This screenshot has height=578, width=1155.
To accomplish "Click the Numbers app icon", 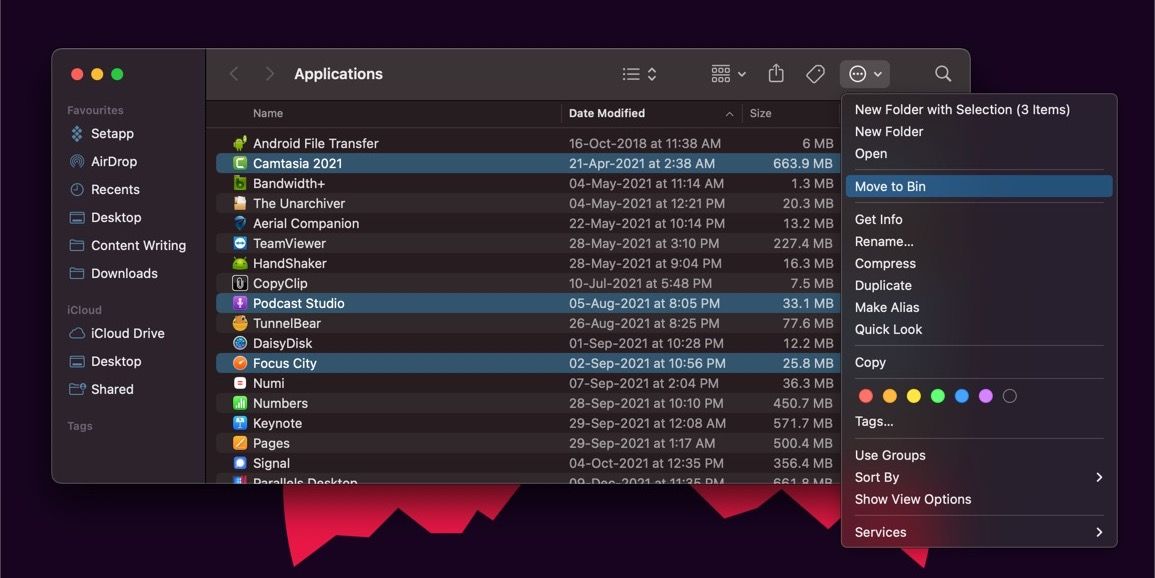I will 239,403.
